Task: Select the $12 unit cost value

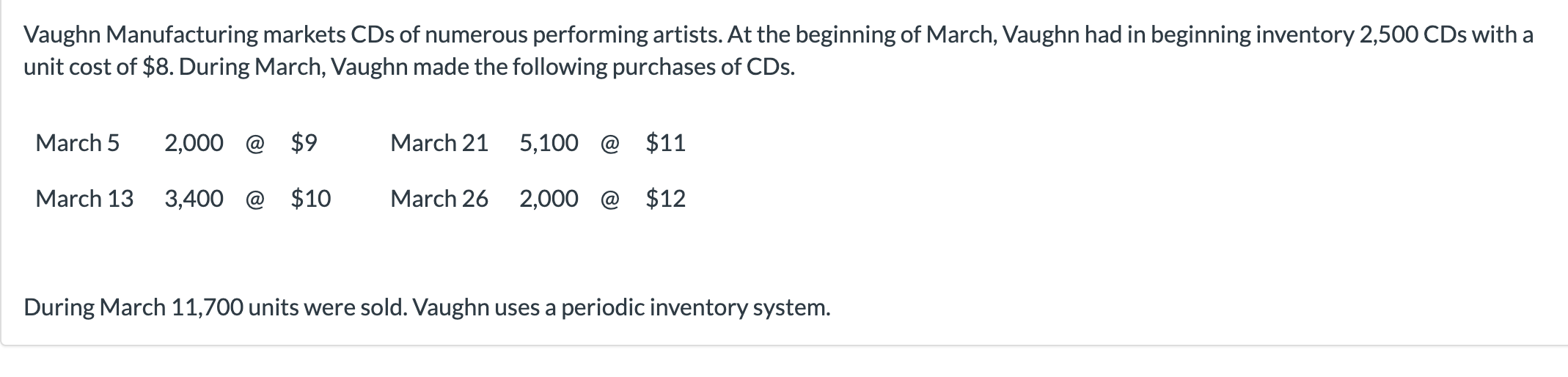Action: point(665,198)
